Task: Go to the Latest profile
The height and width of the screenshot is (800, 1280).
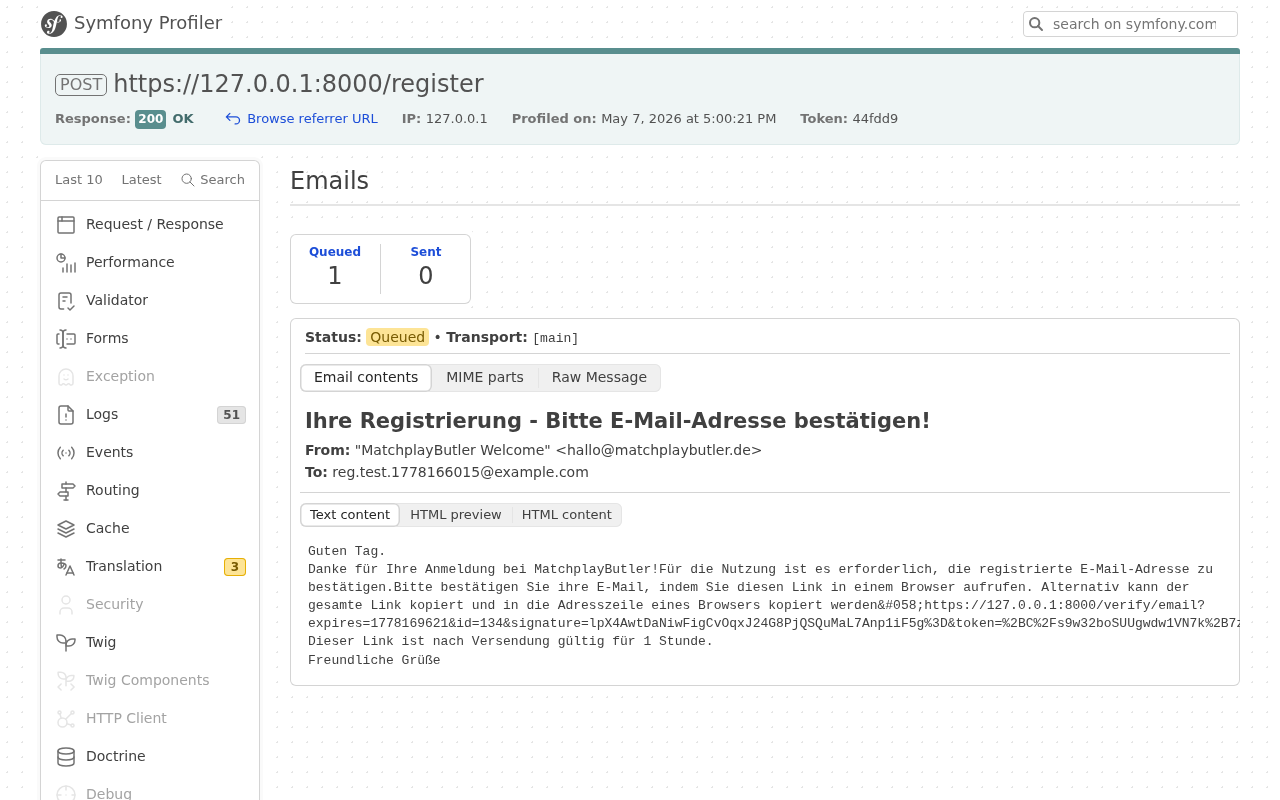Action: tap(141, 180)
